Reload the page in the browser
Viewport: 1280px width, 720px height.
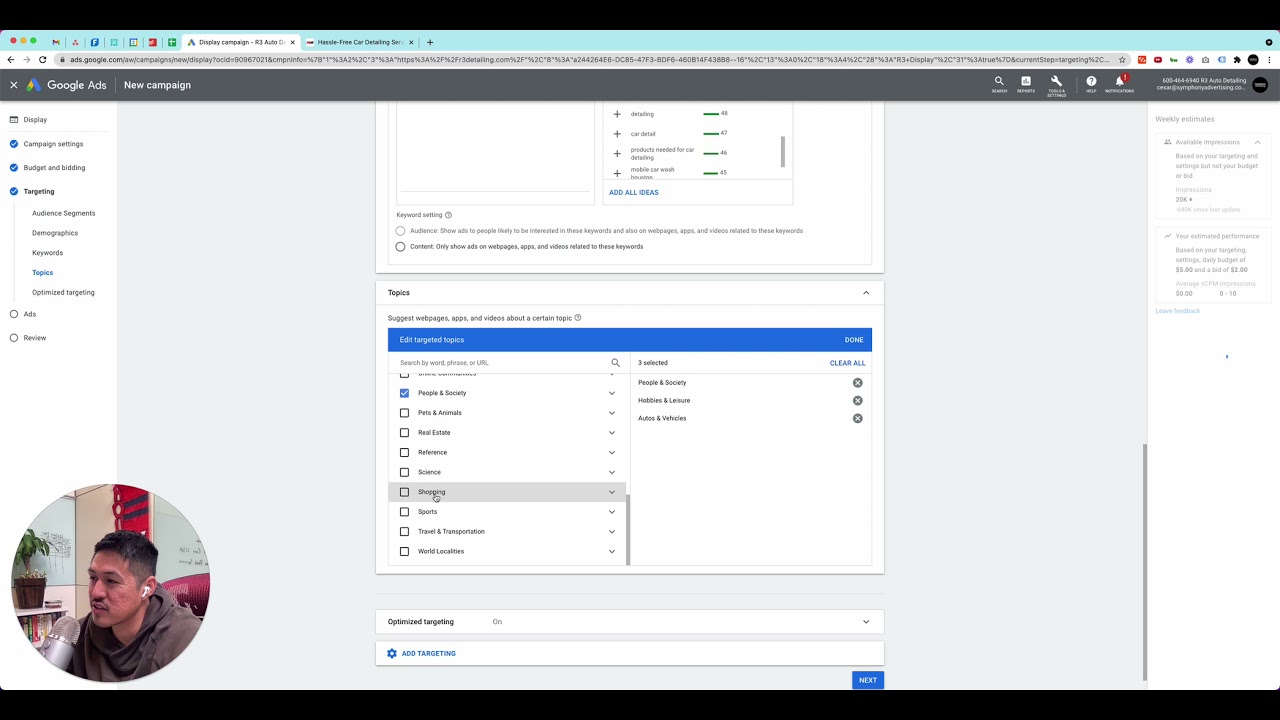coord(43,60)
